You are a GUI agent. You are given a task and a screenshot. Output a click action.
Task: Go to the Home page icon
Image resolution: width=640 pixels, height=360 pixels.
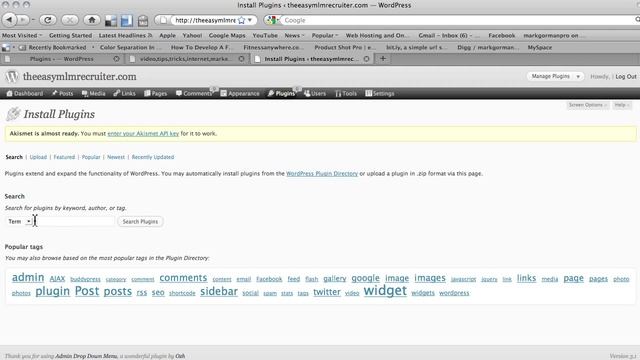92,20
